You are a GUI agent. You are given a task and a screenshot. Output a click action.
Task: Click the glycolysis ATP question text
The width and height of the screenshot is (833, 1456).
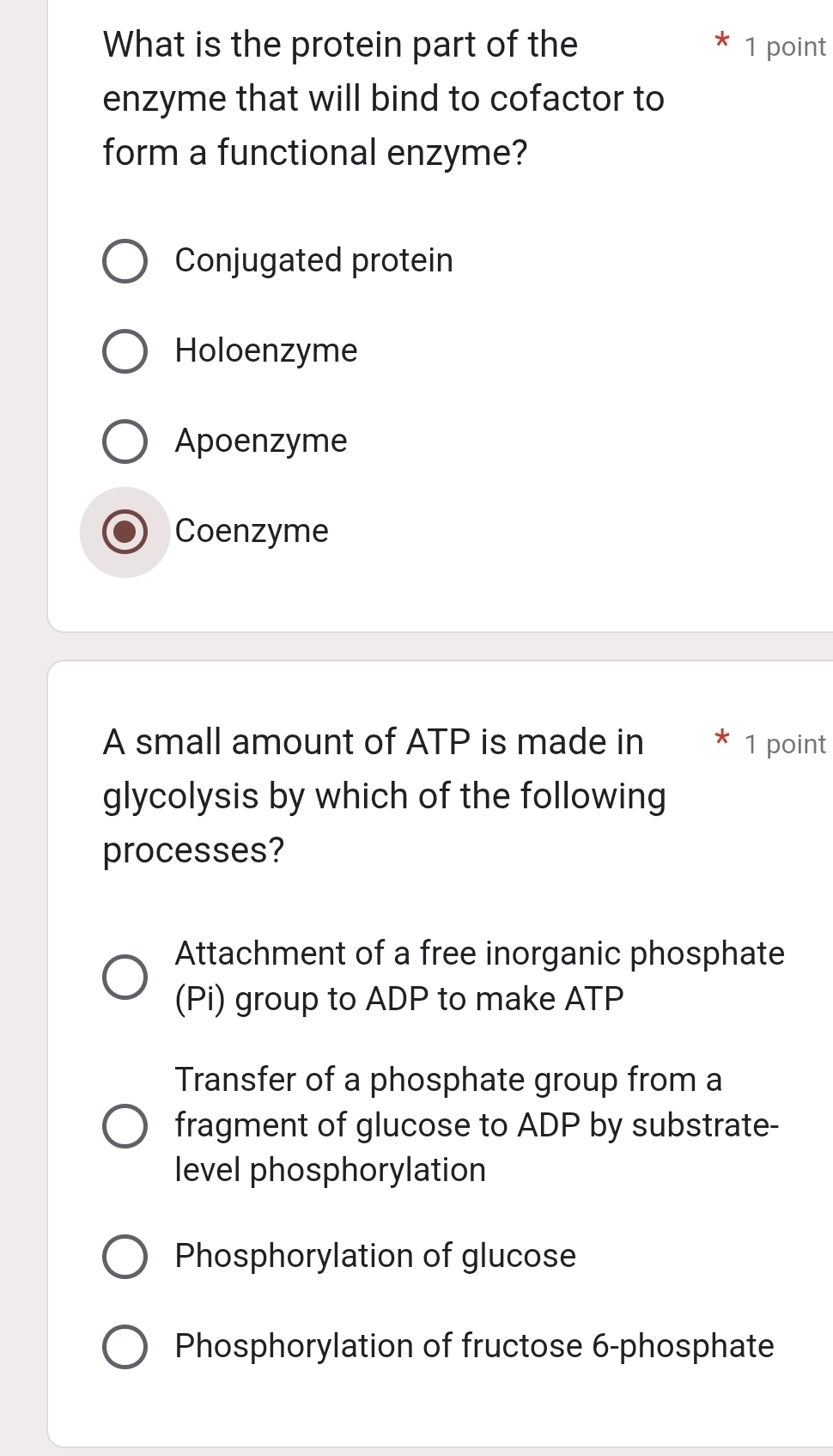(x=384, y=795)
